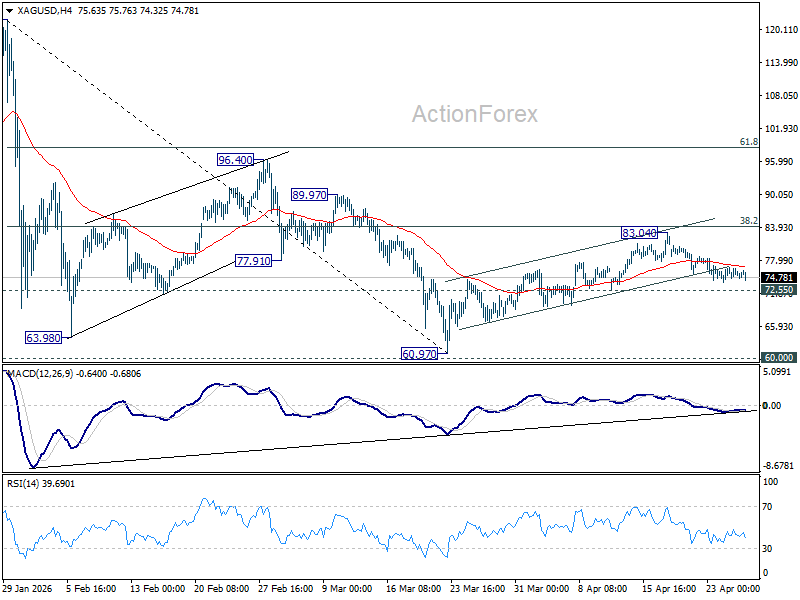Click the MACD -8.6781 scale value
800x600 pixels.
click(779, 466)
